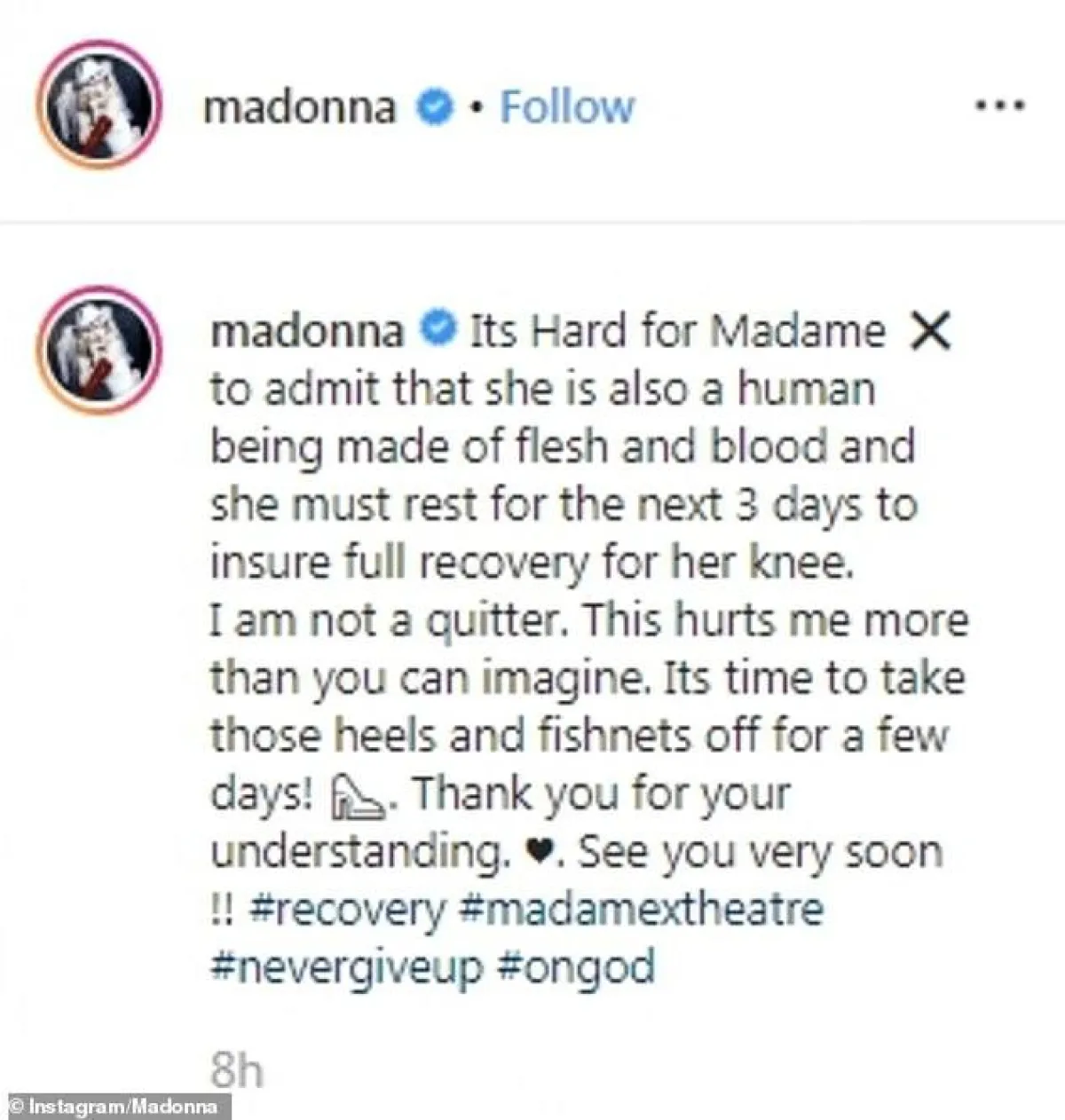Viewport: 1065px width, 1120px height.
Task: Click the 'See you very soon' caption text
Action: click(x=761, y=853)
